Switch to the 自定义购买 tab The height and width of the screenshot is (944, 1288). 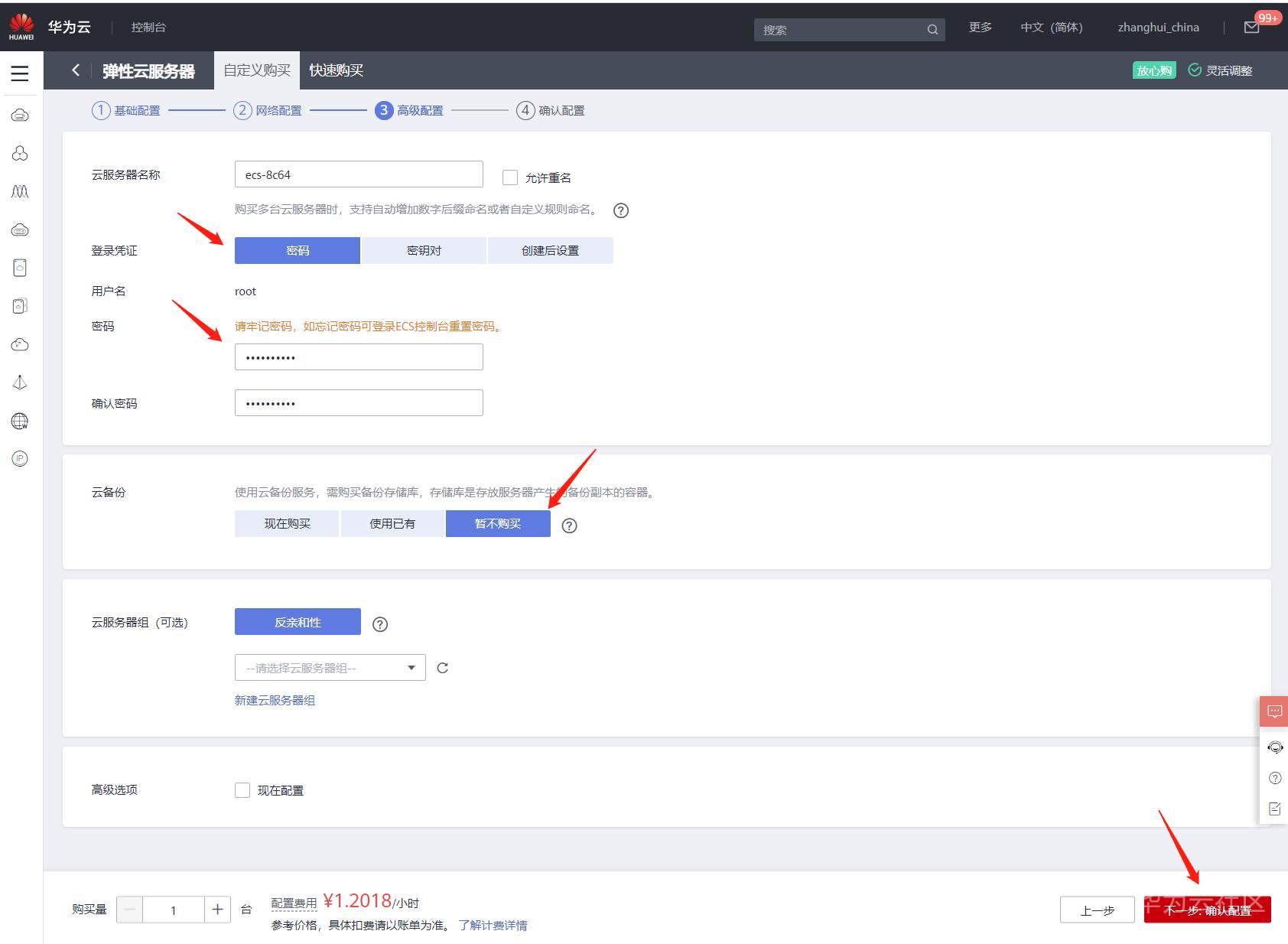click(257, 70)
